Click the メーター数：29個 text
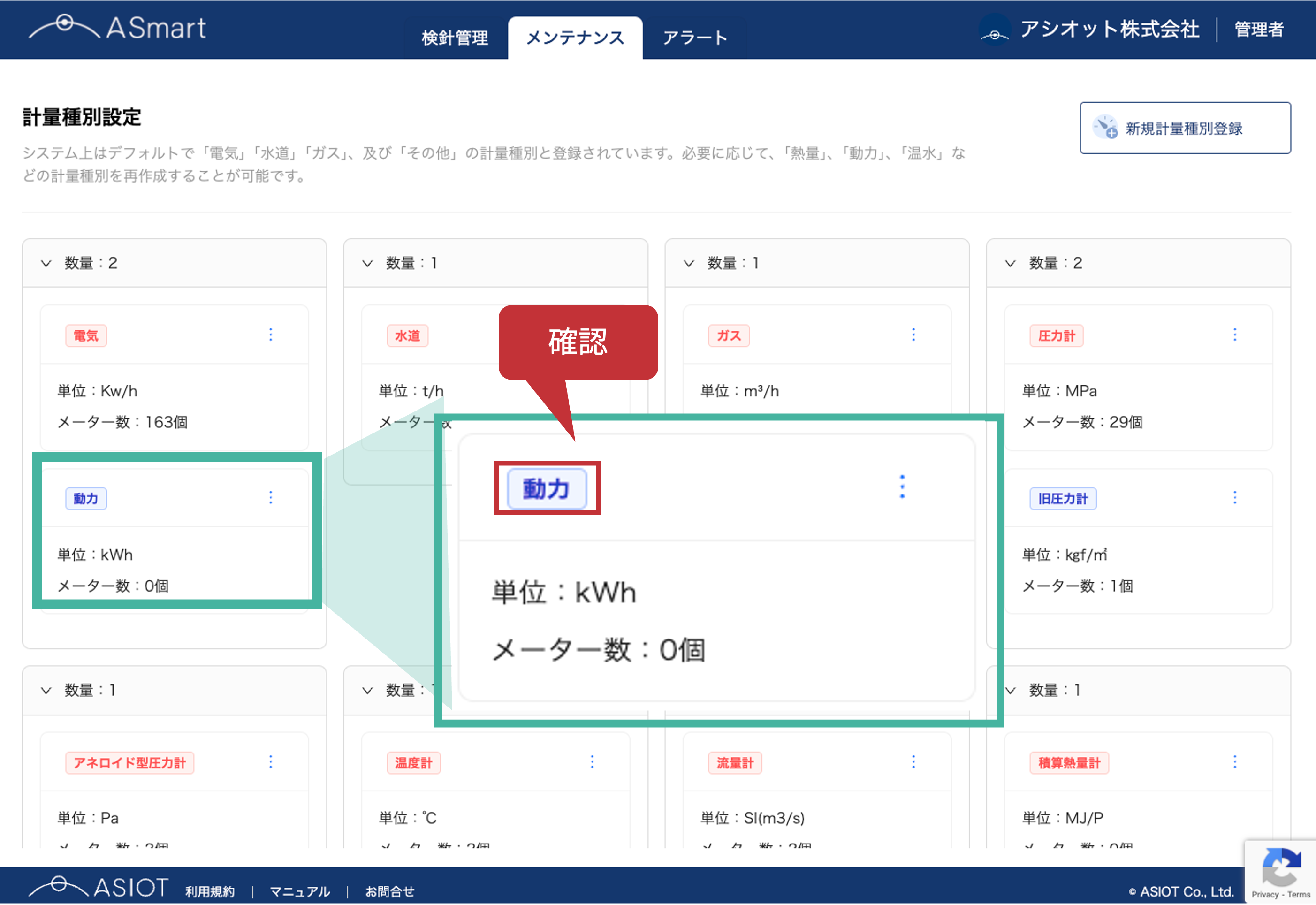Screen dimensions: 1316x905 (1082, 422)
